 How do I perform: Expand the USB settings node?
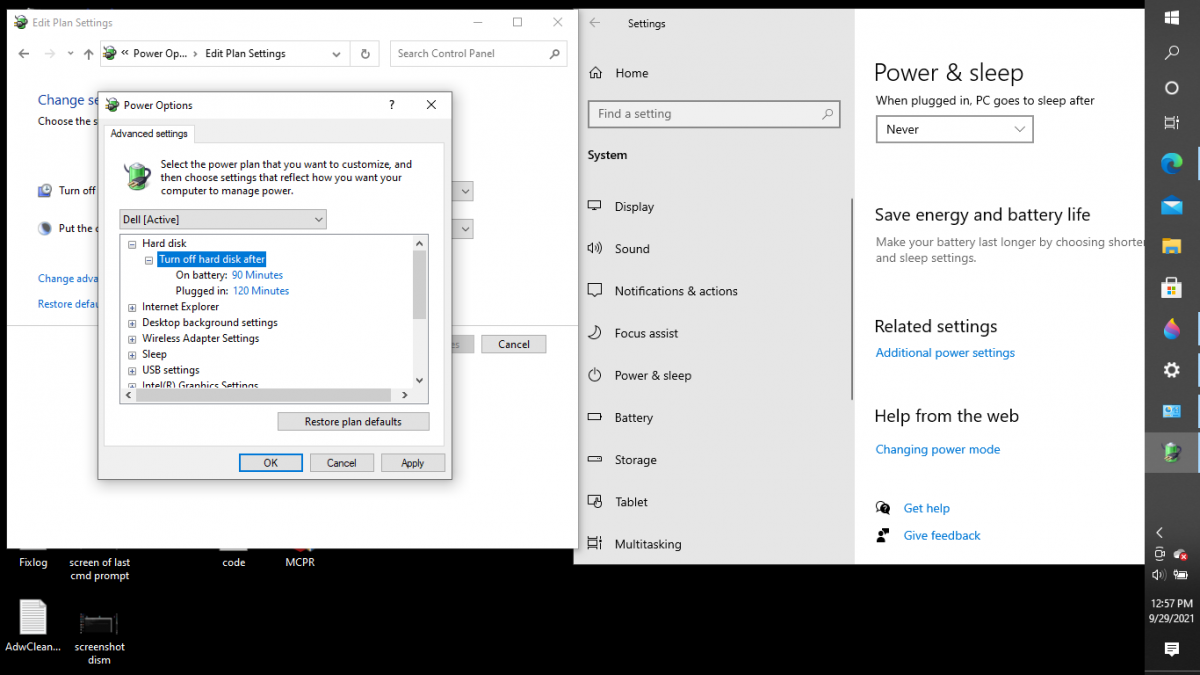(x=132, y=371)
